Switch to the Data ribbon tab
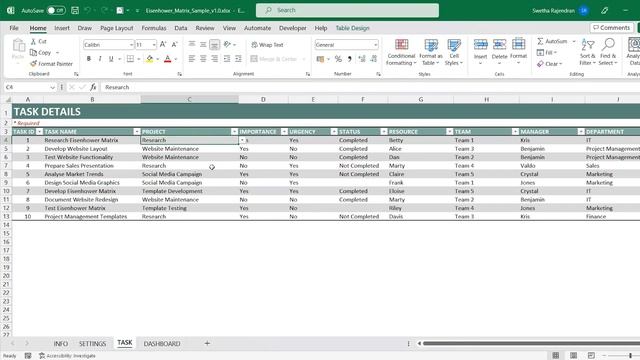The height and width of the screenshot is (360, 640). [x=181, y=28]
